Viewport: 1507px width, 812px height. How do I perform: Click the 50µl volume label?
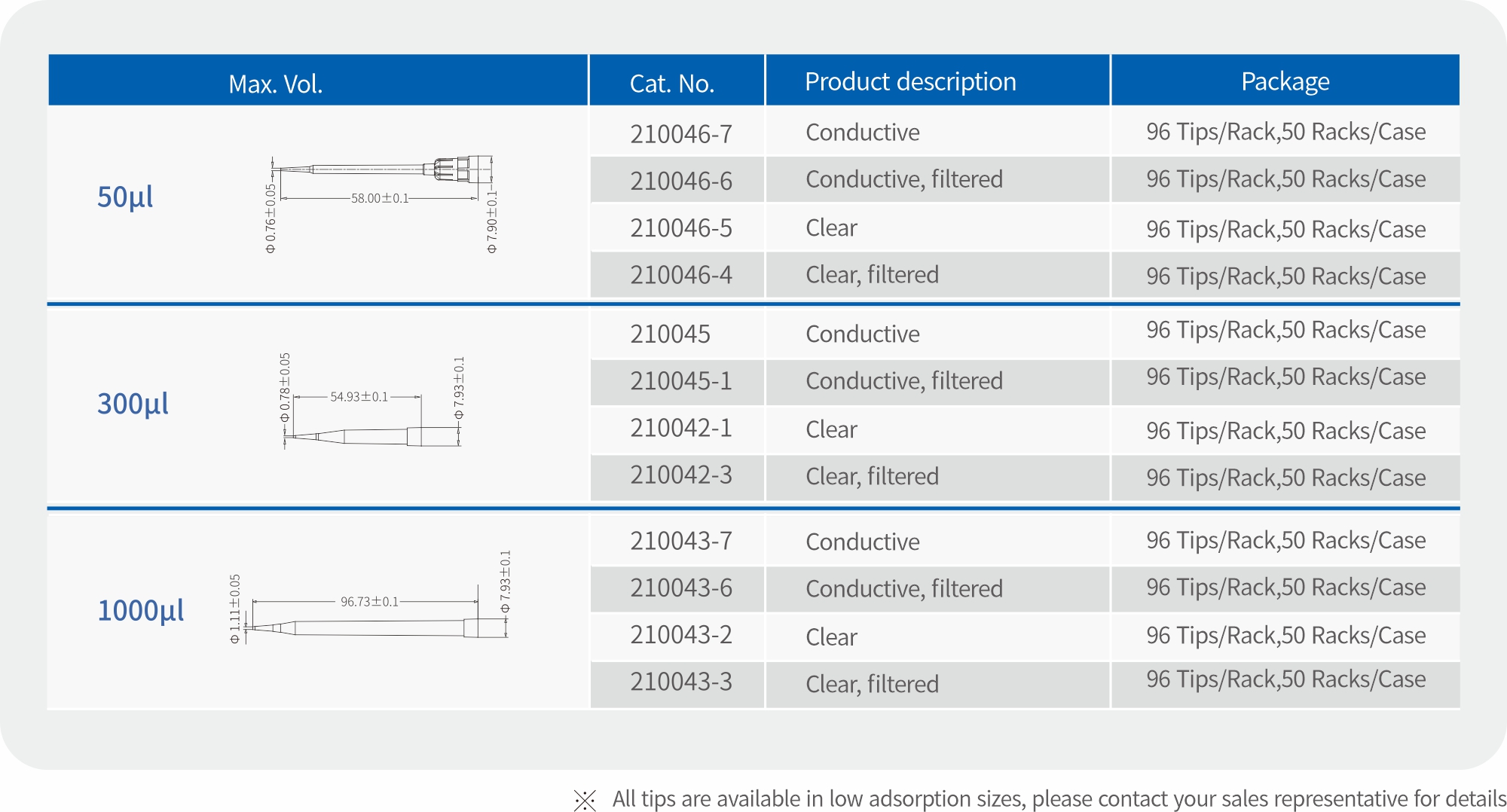(125, 197)
